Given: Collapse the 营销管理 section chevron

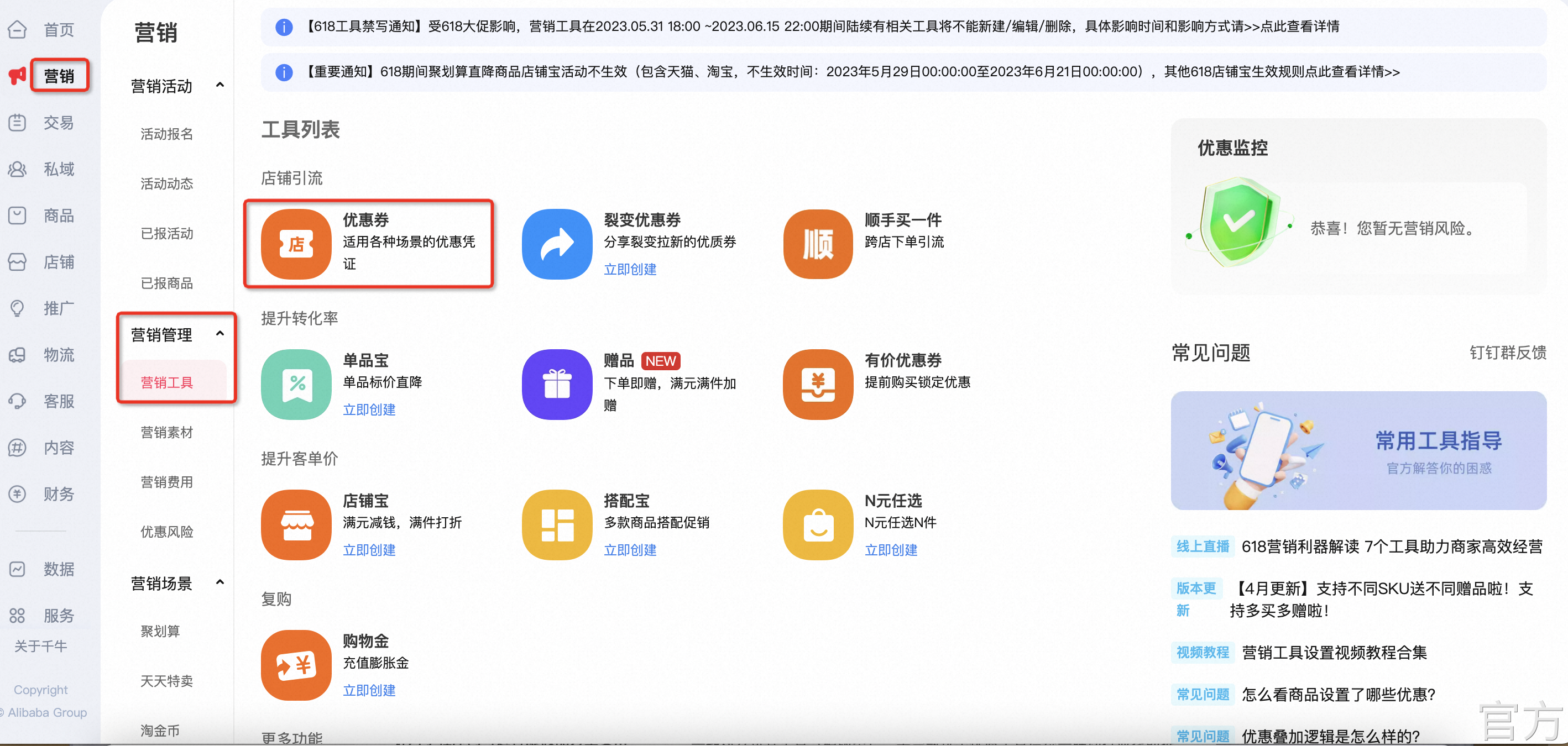Looking at the screenshot, I should pyautogui.click(x=219, y=333).
